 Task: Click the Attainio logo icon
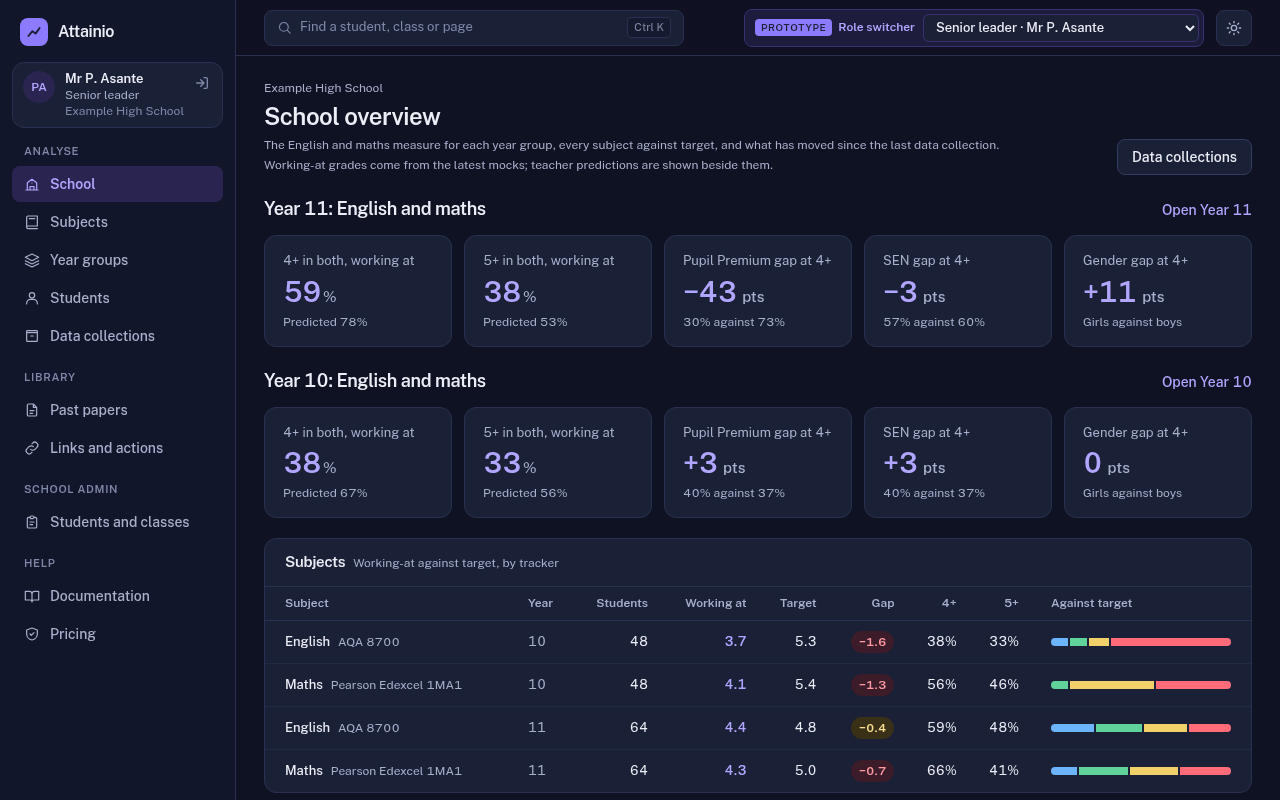click(34, 32)
